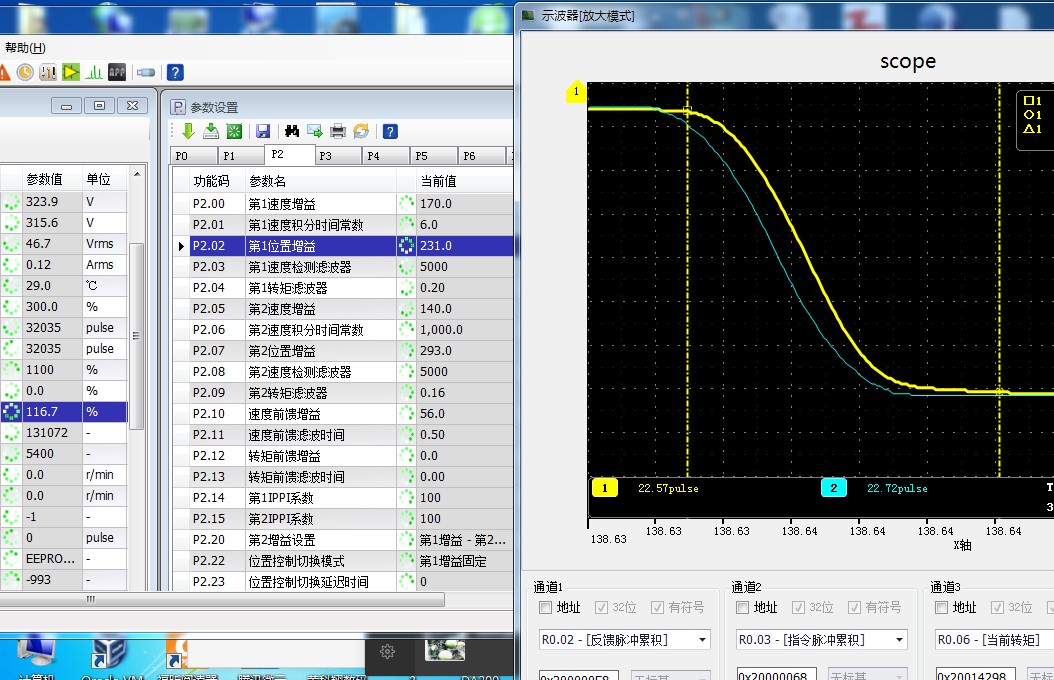
Task: Enable 地址 checkbox for 通道1
Action: pos(545,608)
